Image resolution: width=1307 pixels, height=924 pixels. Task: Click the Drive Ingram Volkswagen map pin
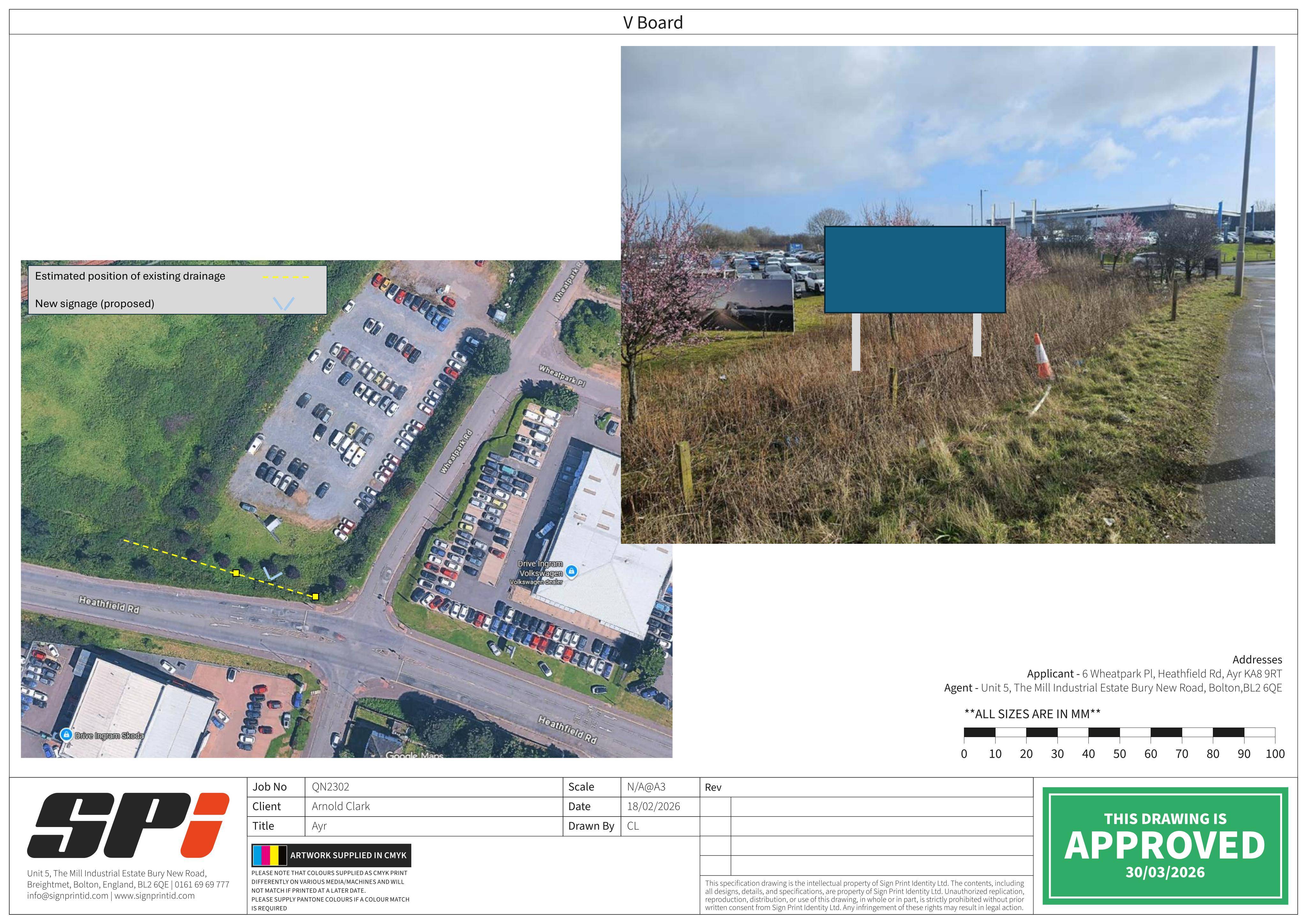pos(571,571)
